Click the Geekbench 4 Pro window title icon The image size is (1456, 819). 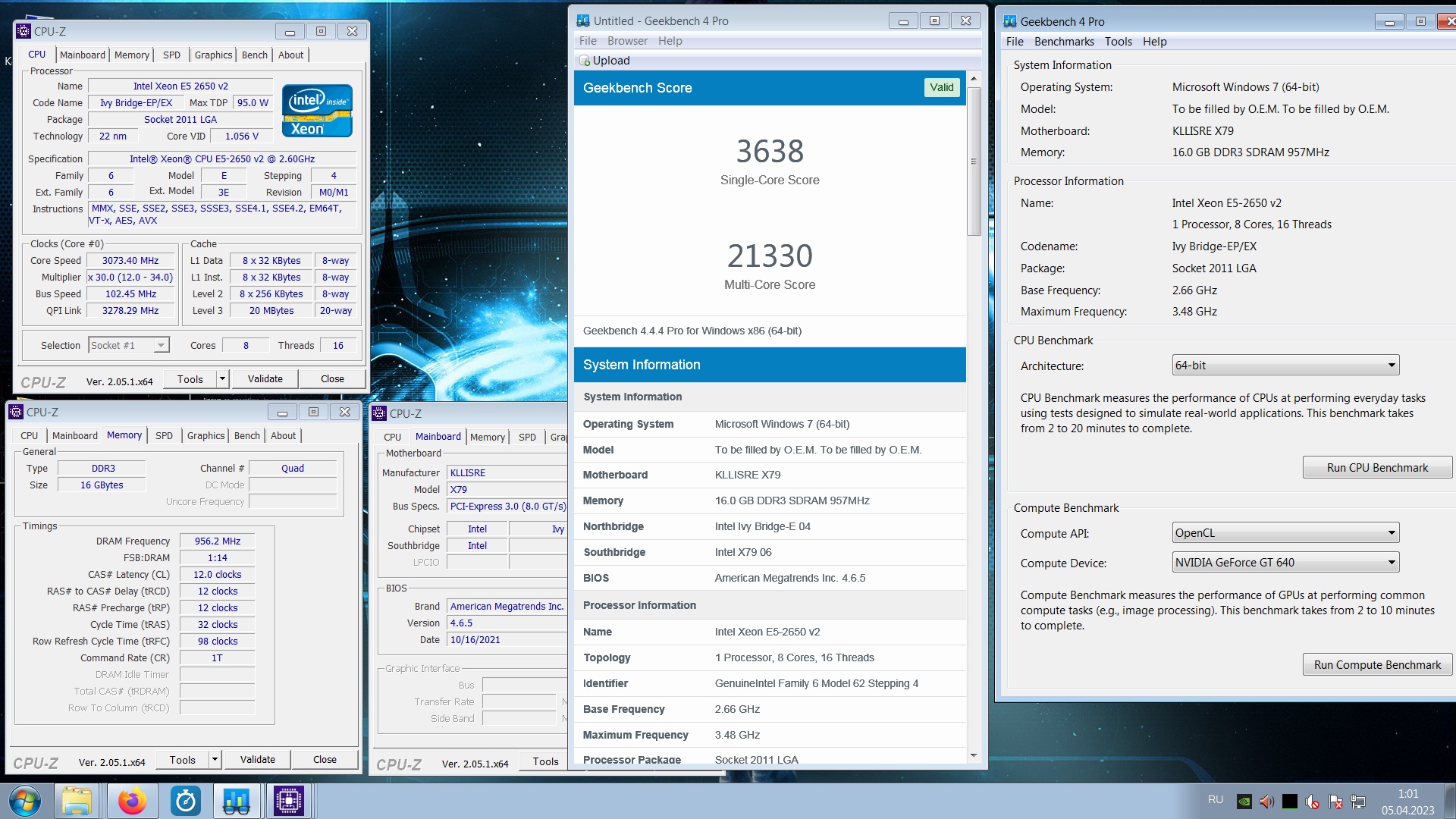1010,21
